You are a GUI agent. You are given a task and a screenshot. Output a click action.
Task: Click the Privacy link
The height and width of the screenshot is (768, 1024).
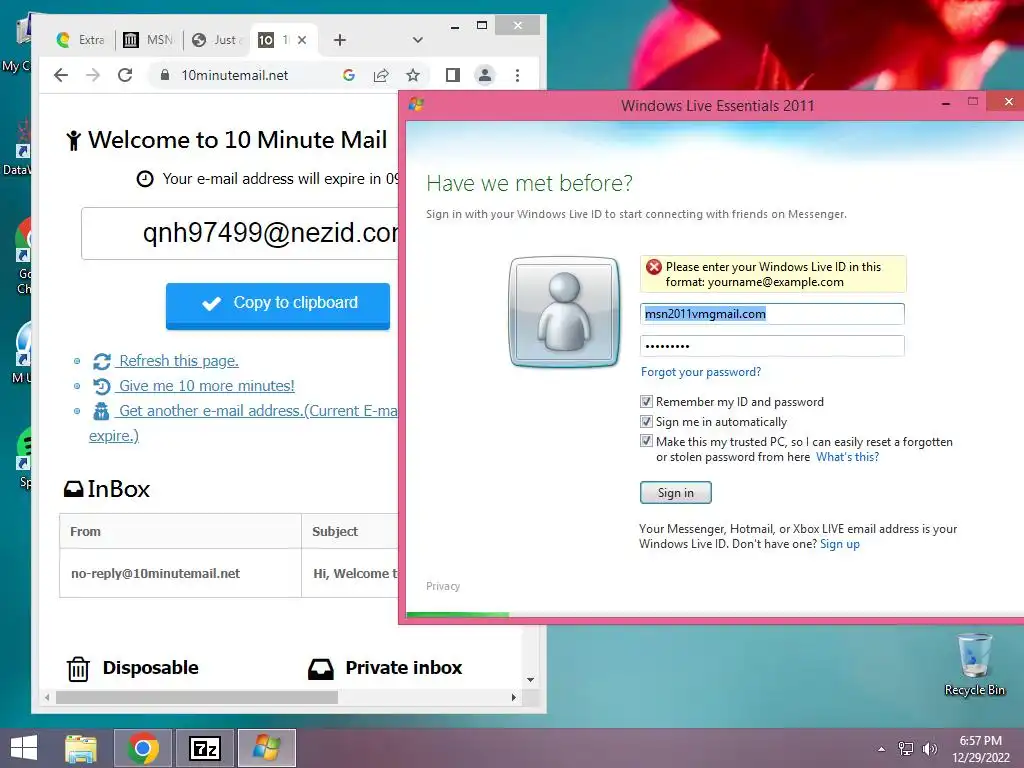click(x=443, y=586)
